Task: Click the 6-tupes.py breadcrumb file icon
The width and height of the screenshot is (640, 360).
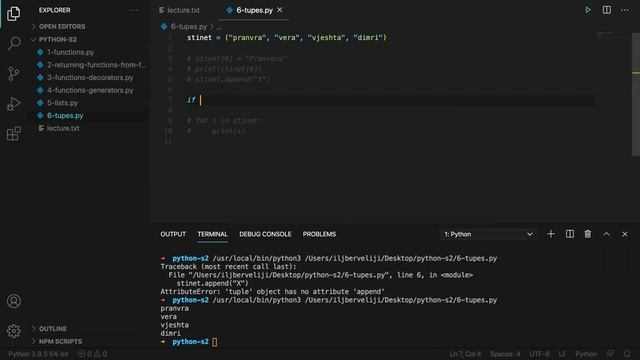Action: click(164, 27)
